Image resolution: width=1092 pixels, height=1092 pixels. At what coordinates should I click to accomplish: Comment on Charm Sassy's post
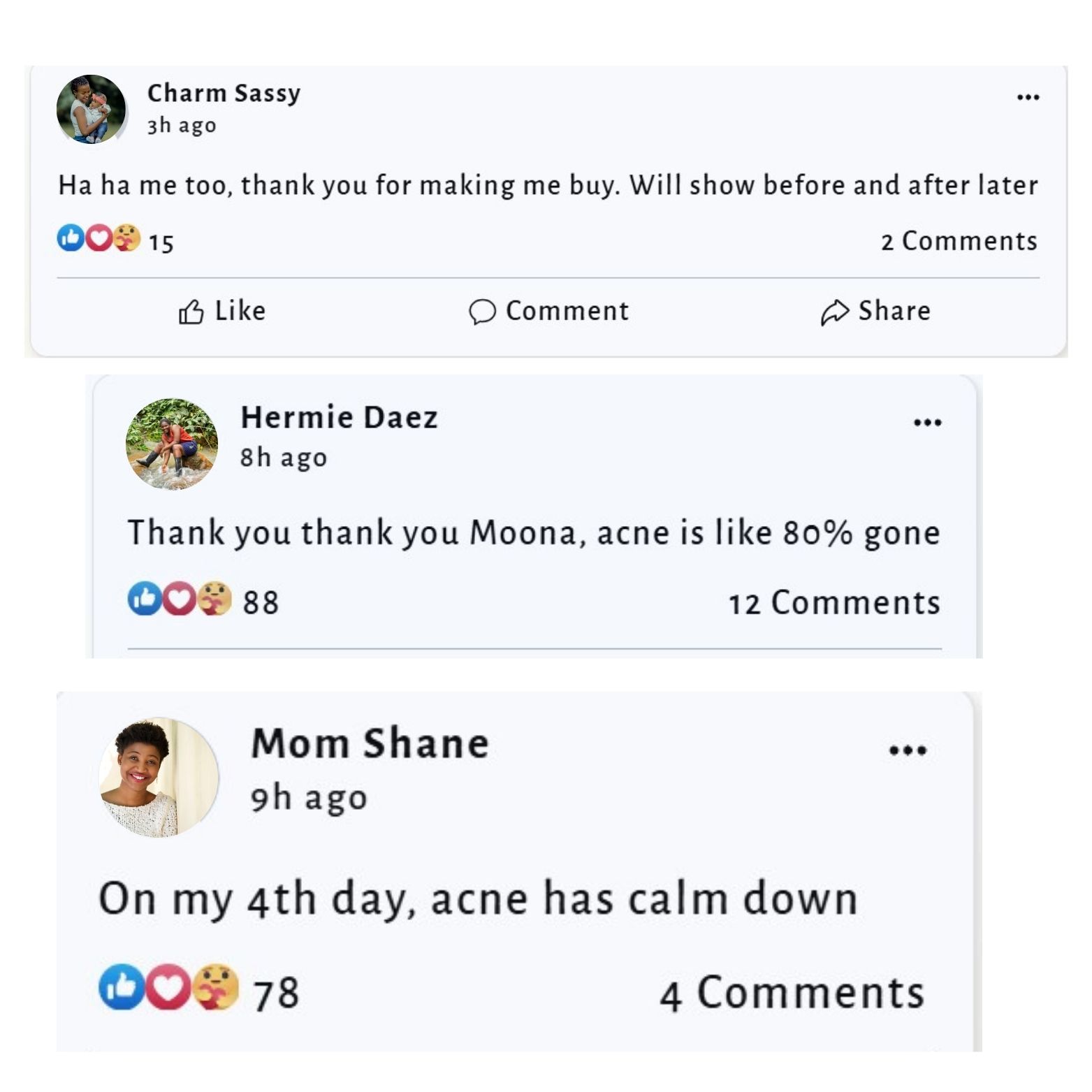click(549, 311)
